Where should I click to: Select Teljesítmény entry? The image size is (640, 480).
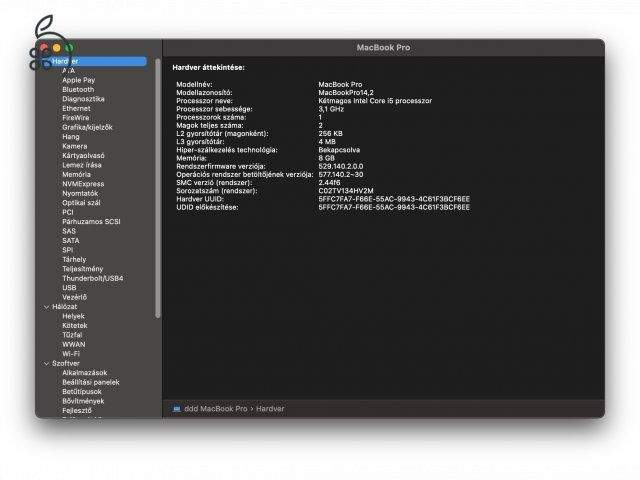[x=82, y=269]
